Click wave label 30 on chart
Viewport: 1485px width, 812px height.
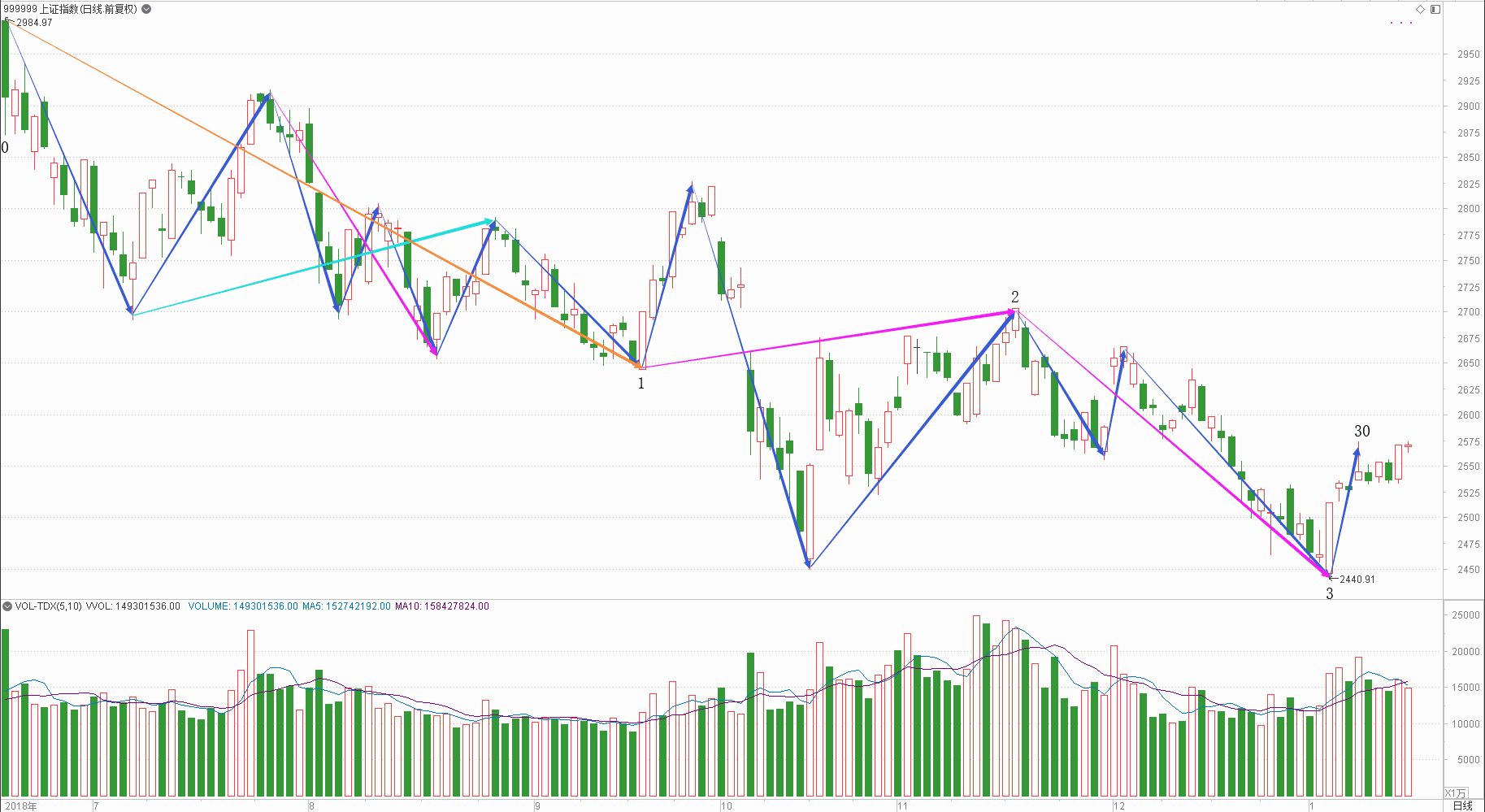point(1362,432)
